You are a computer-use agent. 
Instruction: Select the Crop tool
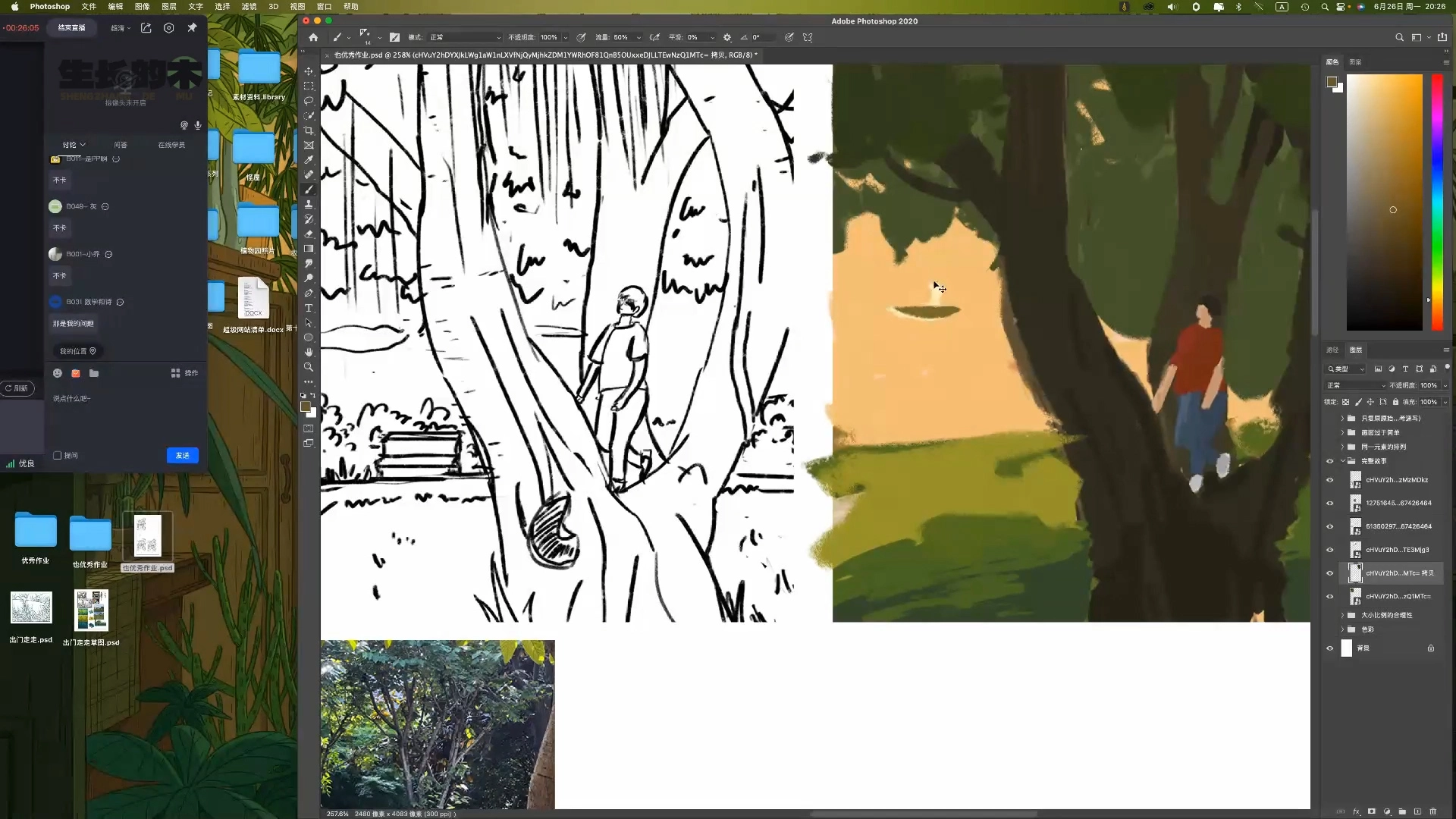[309, 130]
